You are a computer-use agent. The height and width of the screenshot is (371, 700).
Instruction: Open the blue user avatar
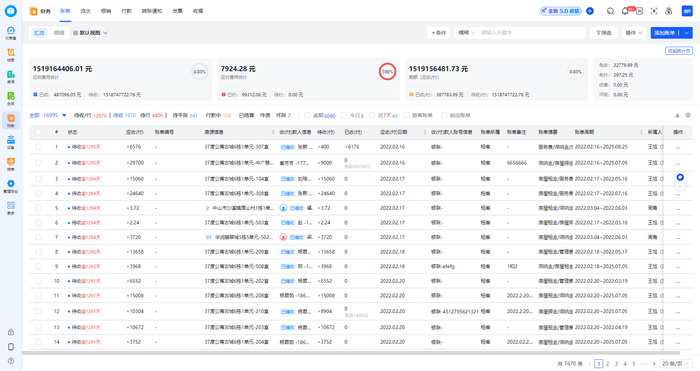click(x=687, y=11)
